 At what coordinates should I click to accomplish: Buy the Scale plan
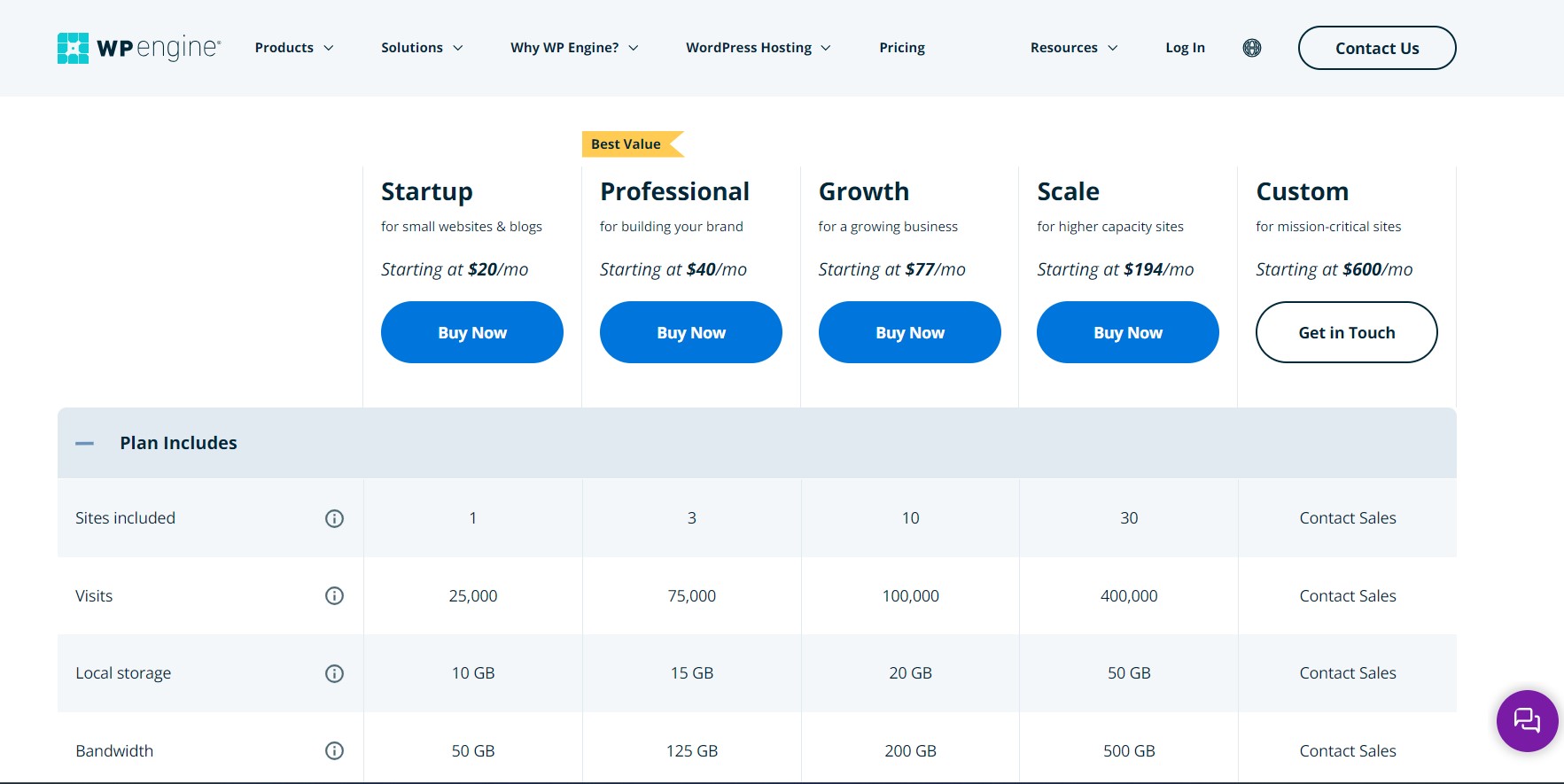coord(1128,332)
